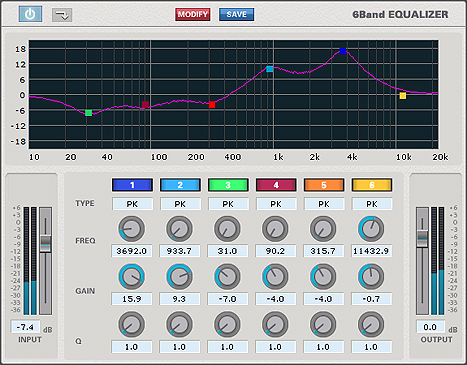The image size is (467, 365).
Task: Click the INPUT level fader handle
Action: pyautogui.click(x=45, y=244)
